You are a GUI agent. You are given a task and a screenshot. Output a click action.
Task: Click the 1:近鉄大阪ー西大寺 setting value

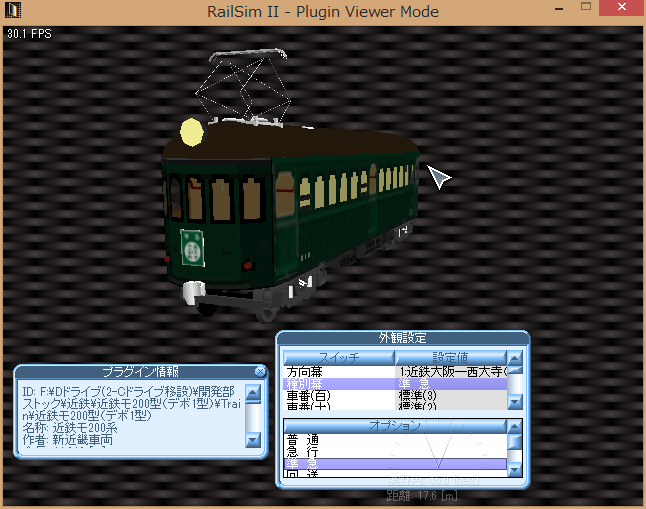(452, 372)
